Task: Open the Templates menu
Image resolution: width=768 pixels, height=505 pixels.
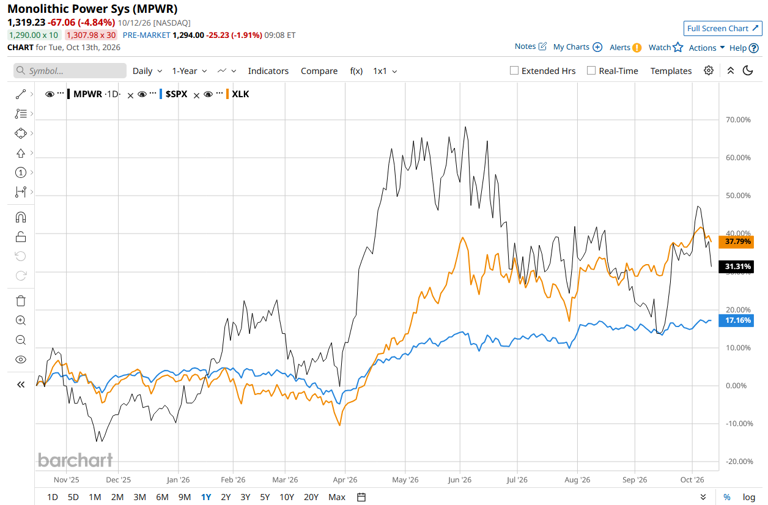Action: pos(671,71)
